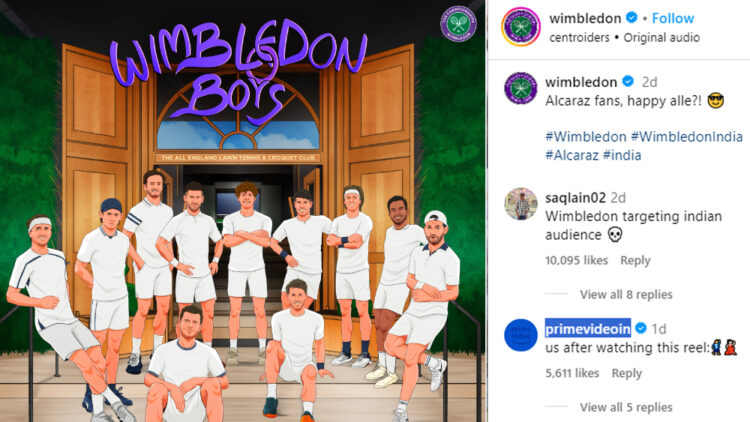This screenshot has width=750, height=422.
Task: Open the saqlain02 username link
Action: [x=575, y=198]
